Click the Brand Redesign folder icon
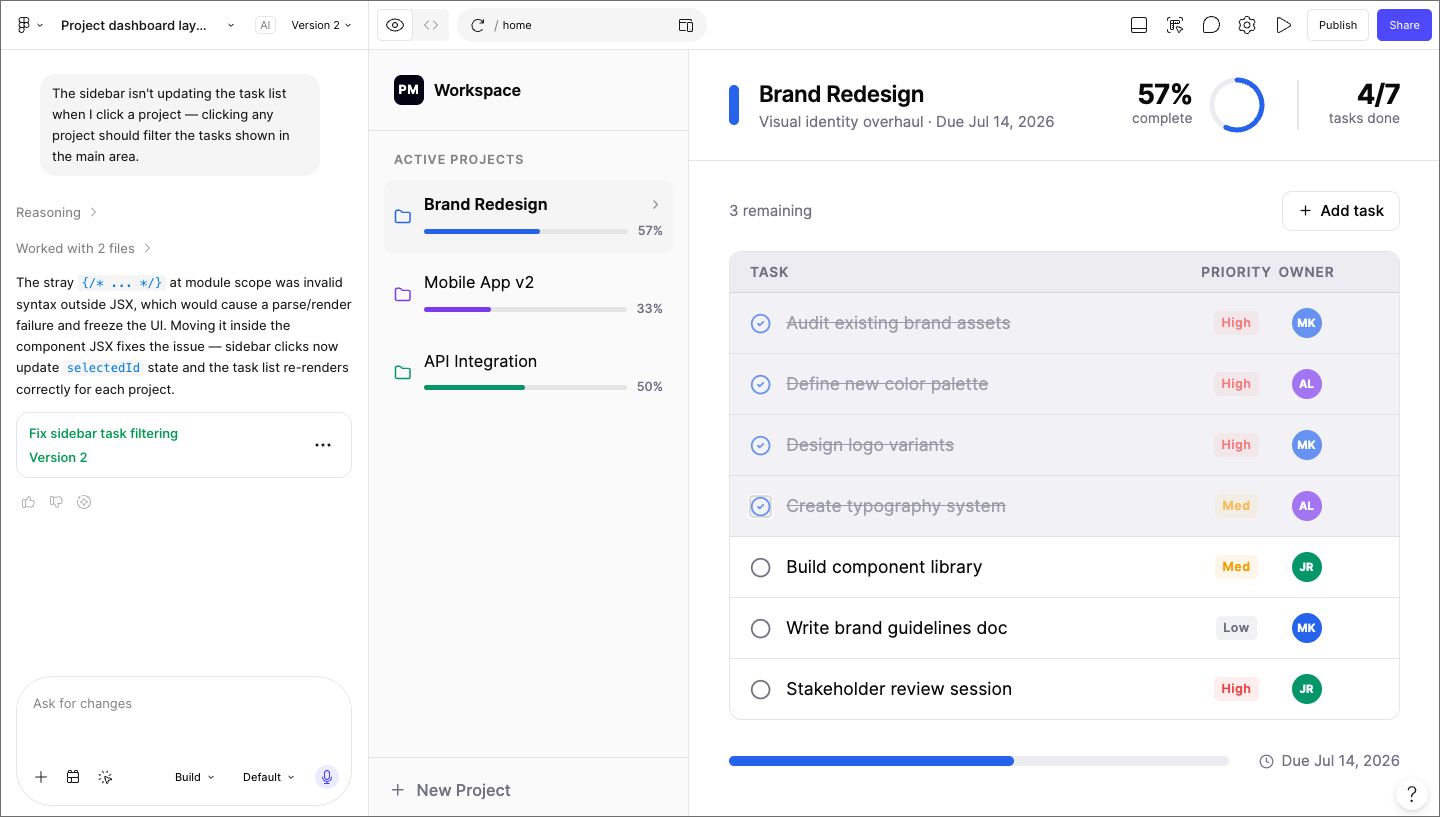Screen dimensions: 1440x817 pyautogui.click(x=403, y=216)
